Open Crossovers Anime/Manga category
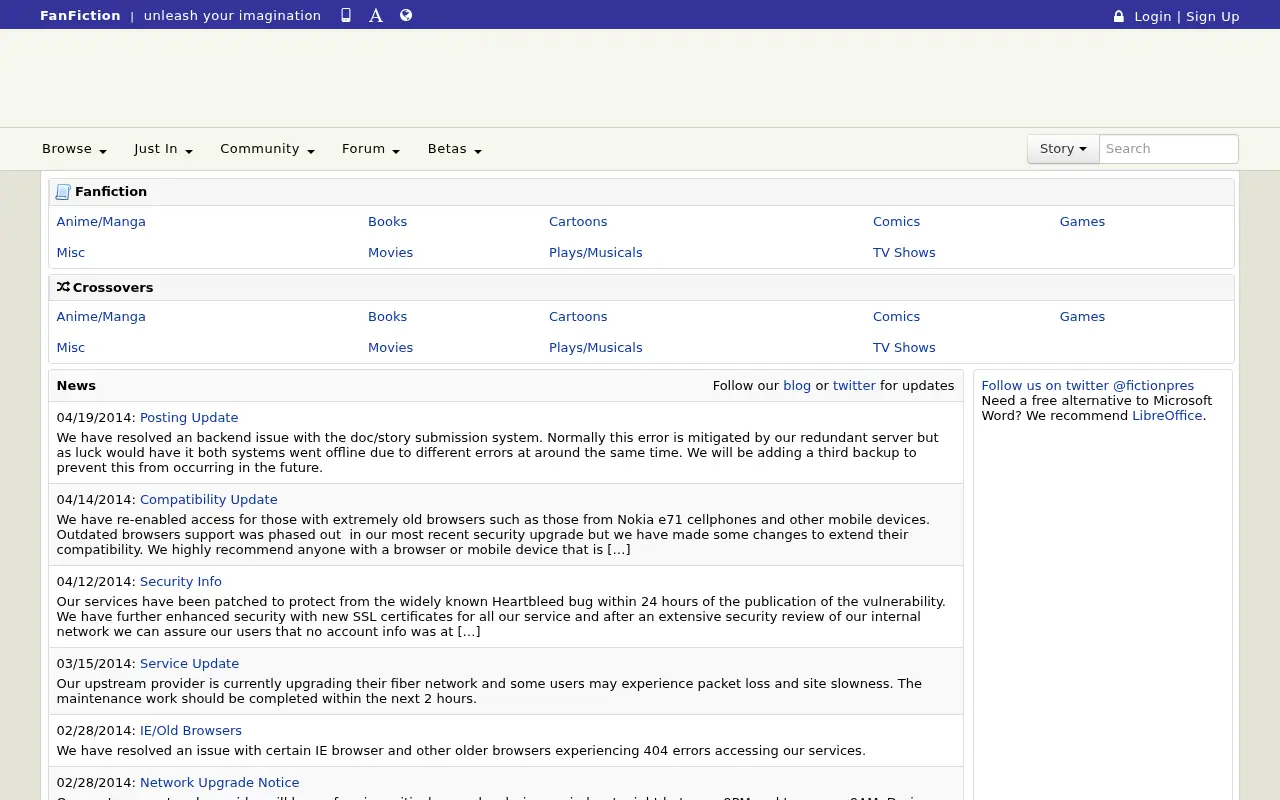Screen dimensions: 1280x800 coord(101,317)
